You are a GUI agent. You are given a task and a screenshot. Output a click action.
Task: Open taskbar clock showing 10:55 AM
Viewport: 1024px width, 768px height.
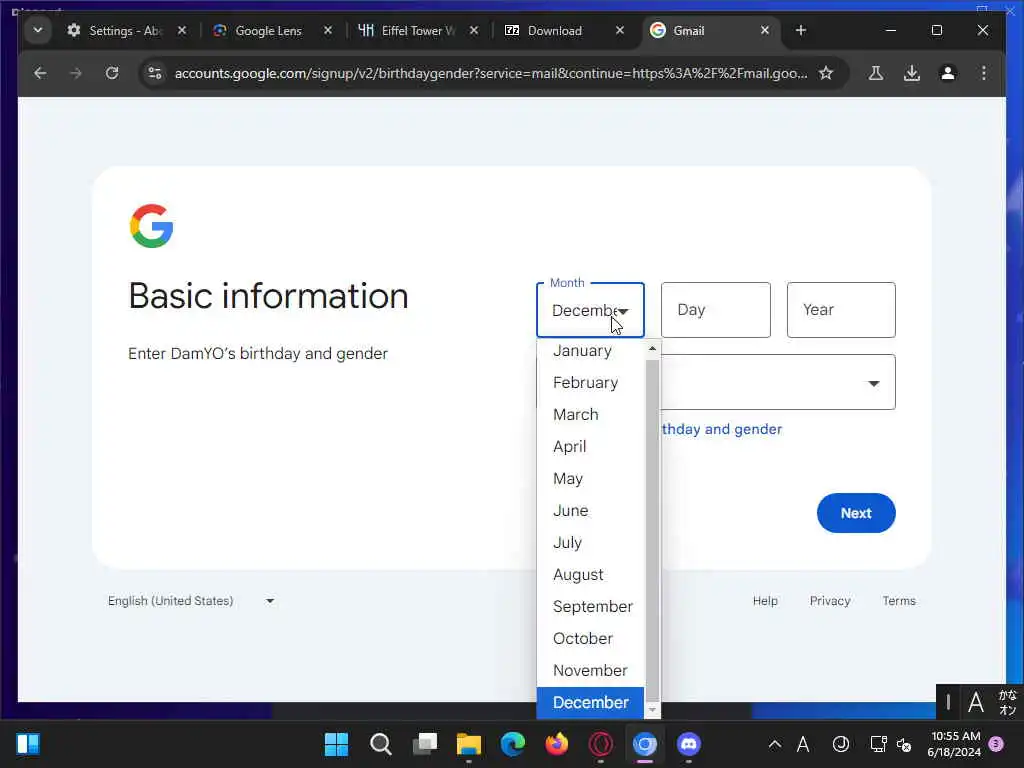pos(954,744)
